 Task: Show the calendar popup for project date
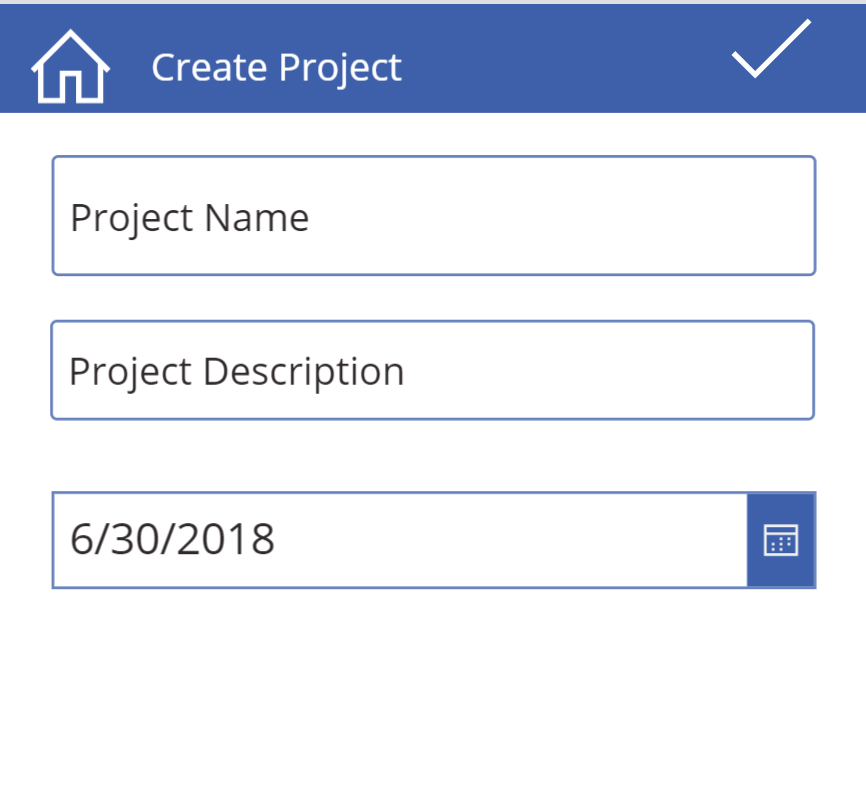coord(781,540)
